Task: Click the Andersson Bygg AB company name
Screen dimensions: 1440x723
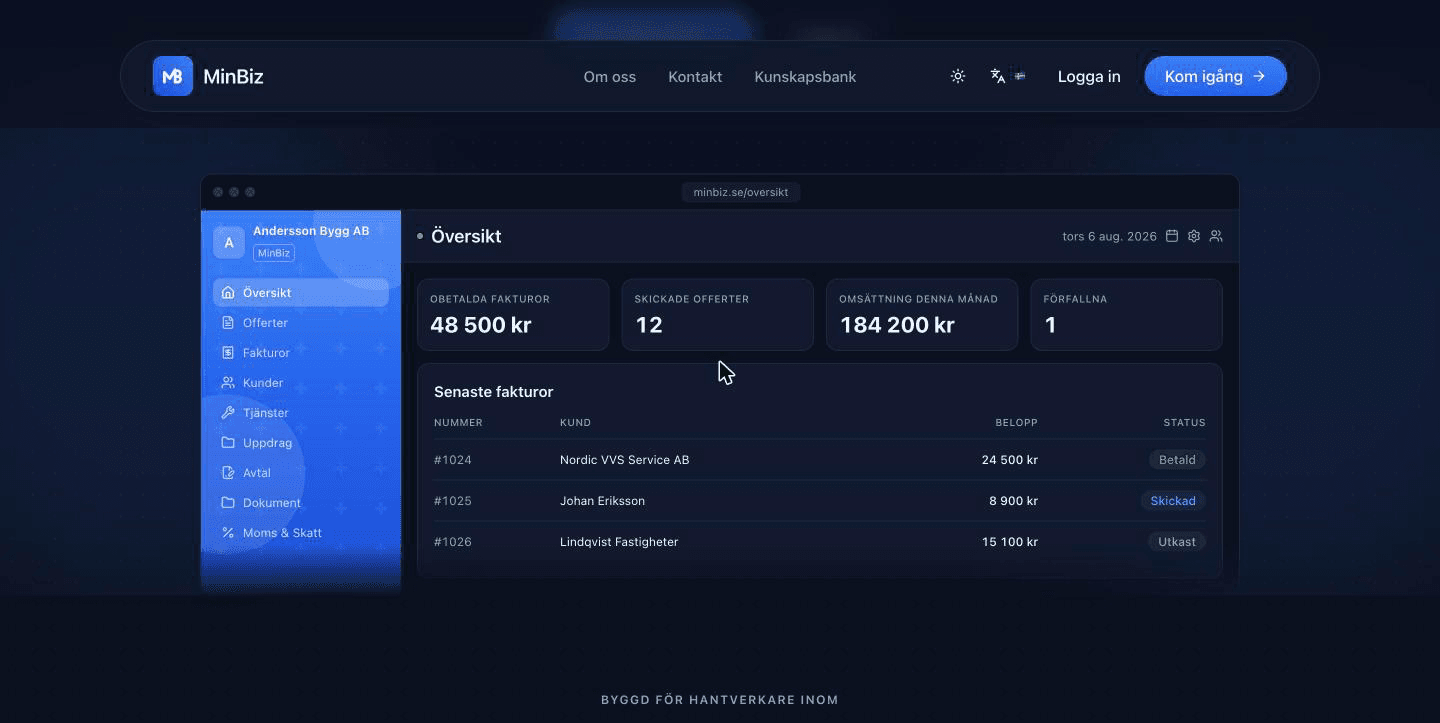Action: tap(311, 231)
